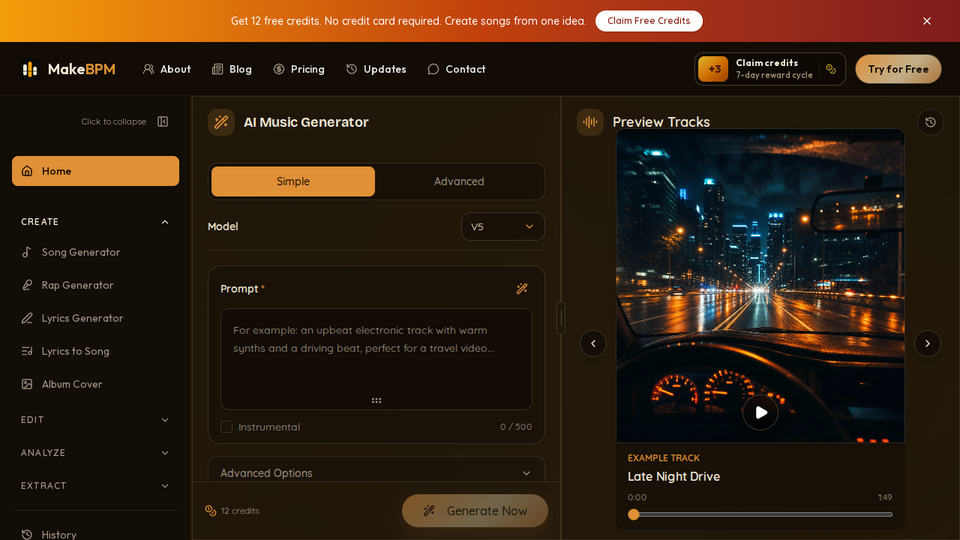Switch to the Advanced tab
This screenshot has height=540, width=960.
pos(459,181)
